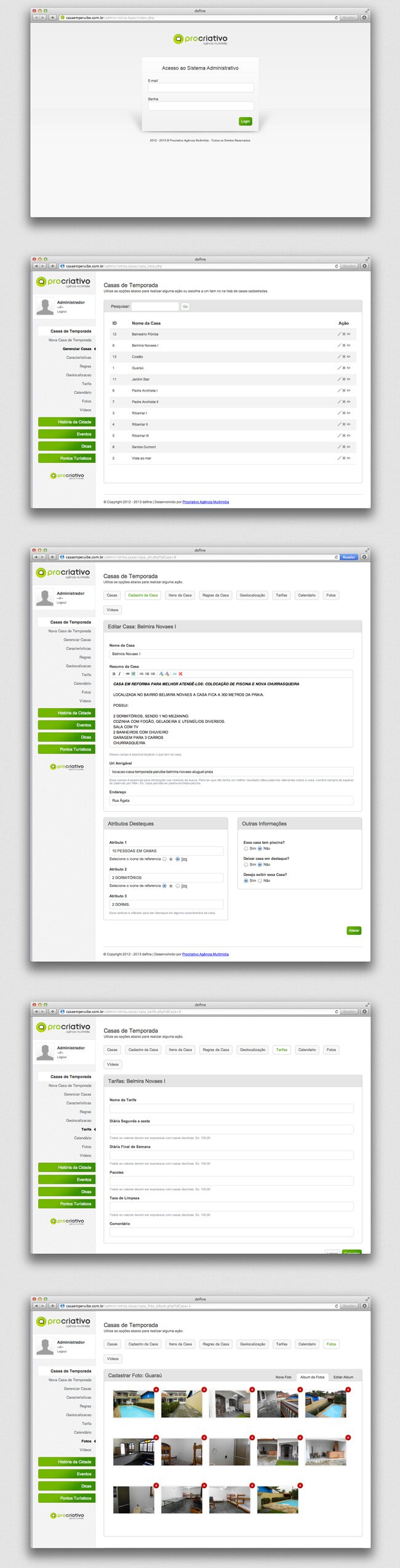This screenshot has width=400, height=1568.
Task: Open Pontos Turísticos in the edit house sidebar
Action: (x=66, y=749)
